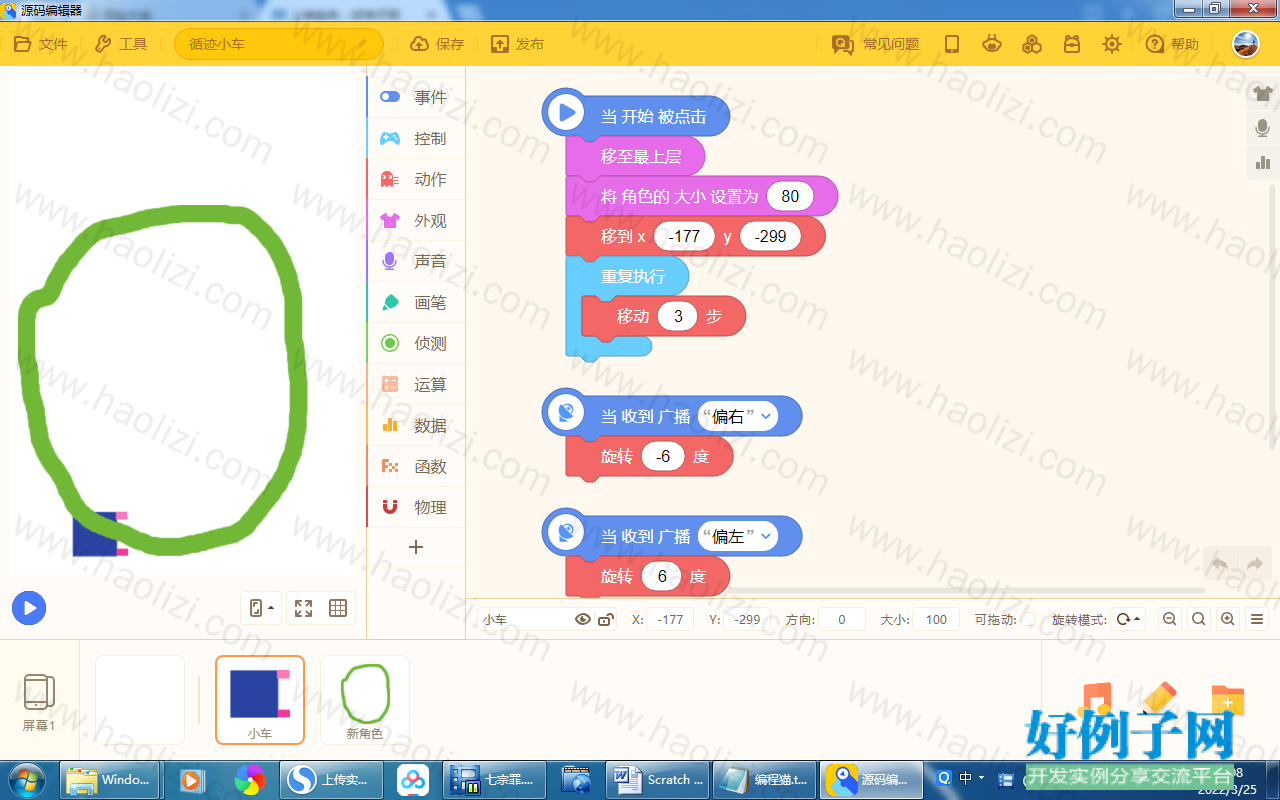Image resolution: width=1280 pixels, height=800 pixels.
Task: Toggle sprite visibility eye icon
Action: [583, 619]
